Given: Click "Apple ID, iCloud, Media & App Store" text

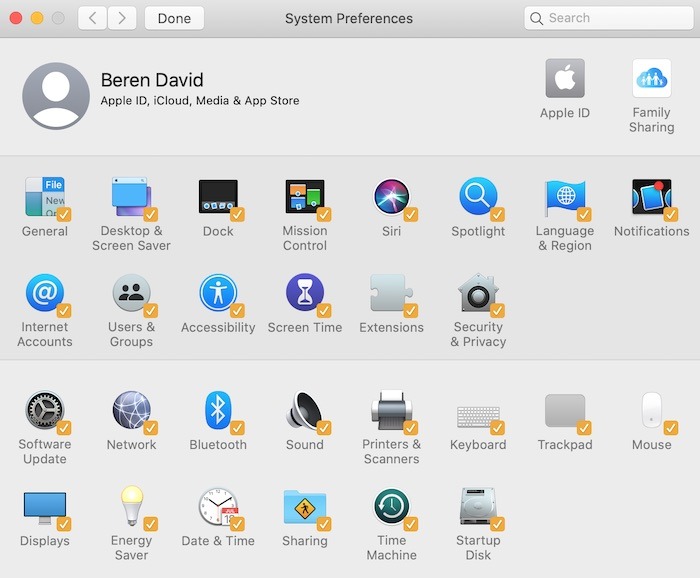Looking at the screenshot, I should pyautogui.click(x=200, y=101).
